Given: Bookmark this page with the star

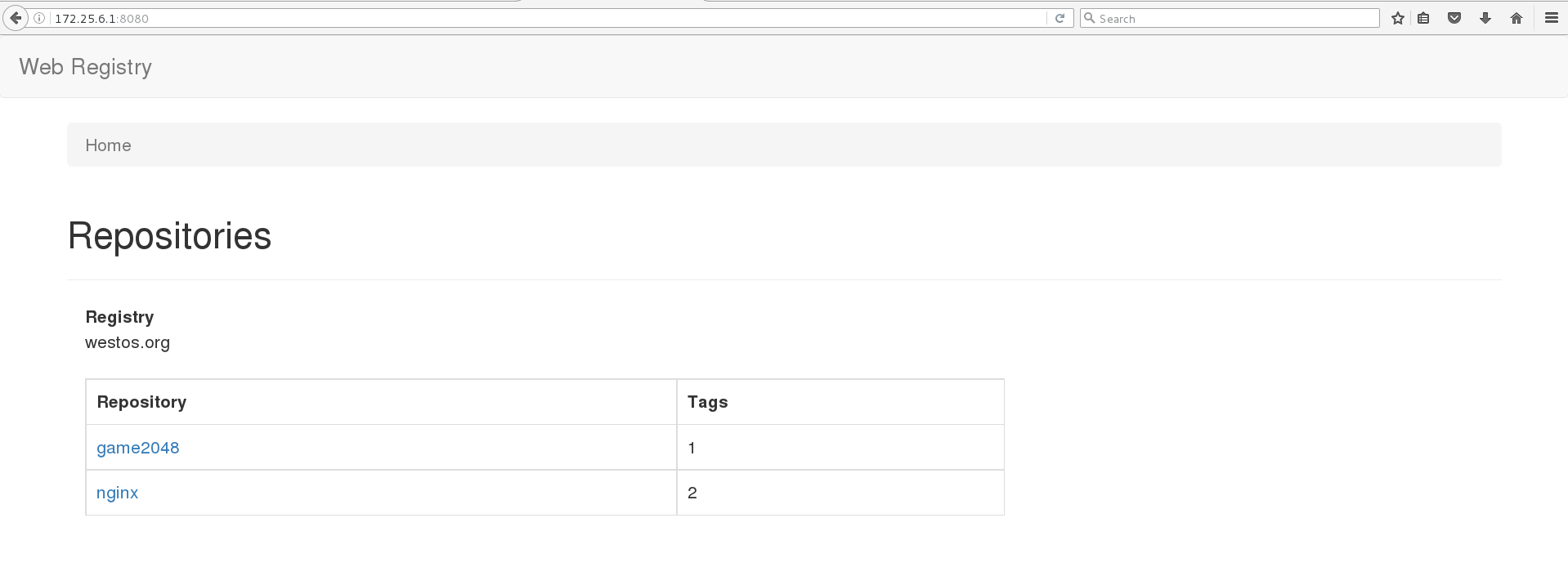Looking at the screenshot, I should (x=1398, y=18).
